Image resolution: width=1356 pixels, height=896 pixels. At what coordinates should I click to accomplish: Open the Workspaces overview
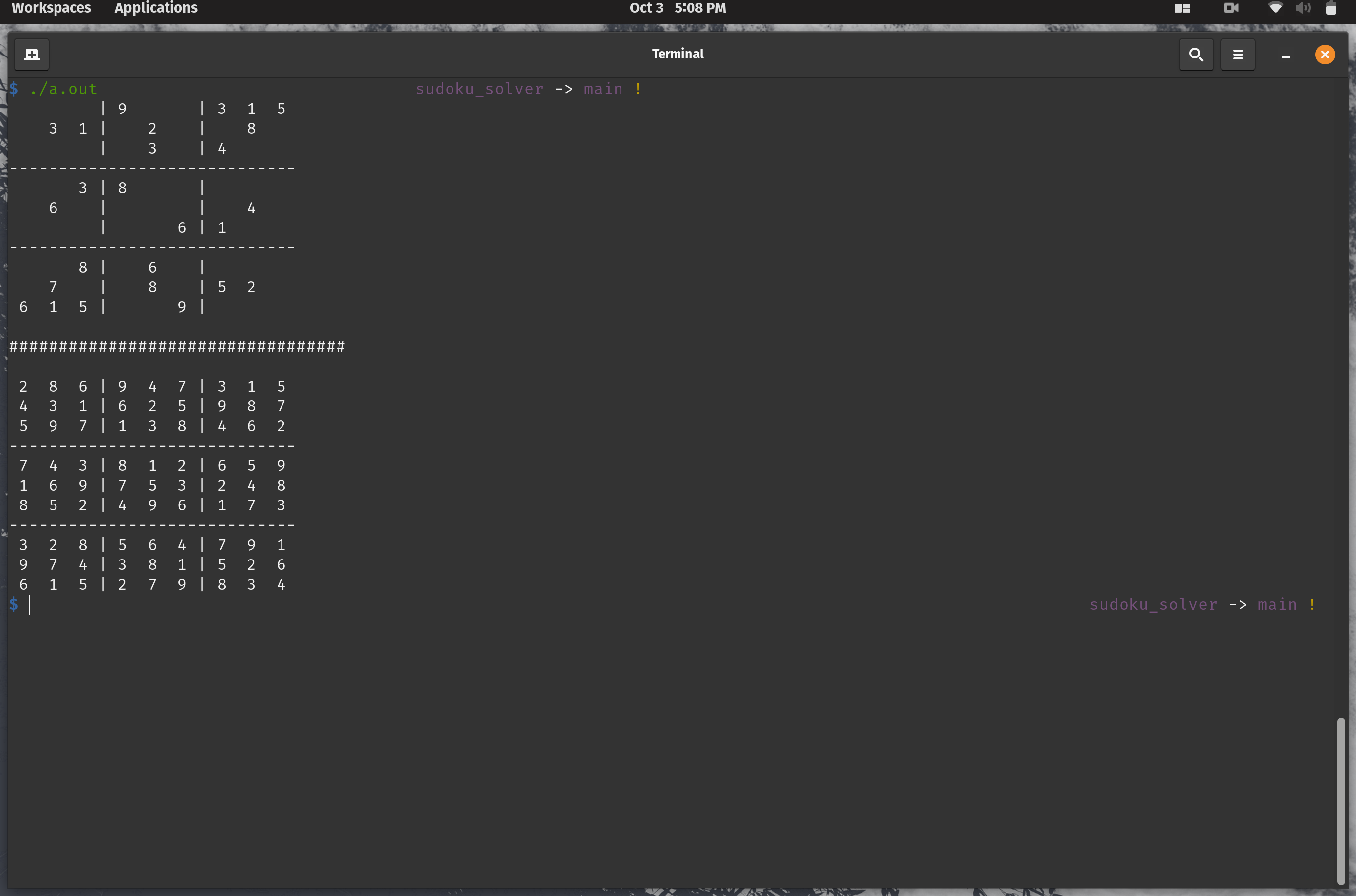pos(51,8)
